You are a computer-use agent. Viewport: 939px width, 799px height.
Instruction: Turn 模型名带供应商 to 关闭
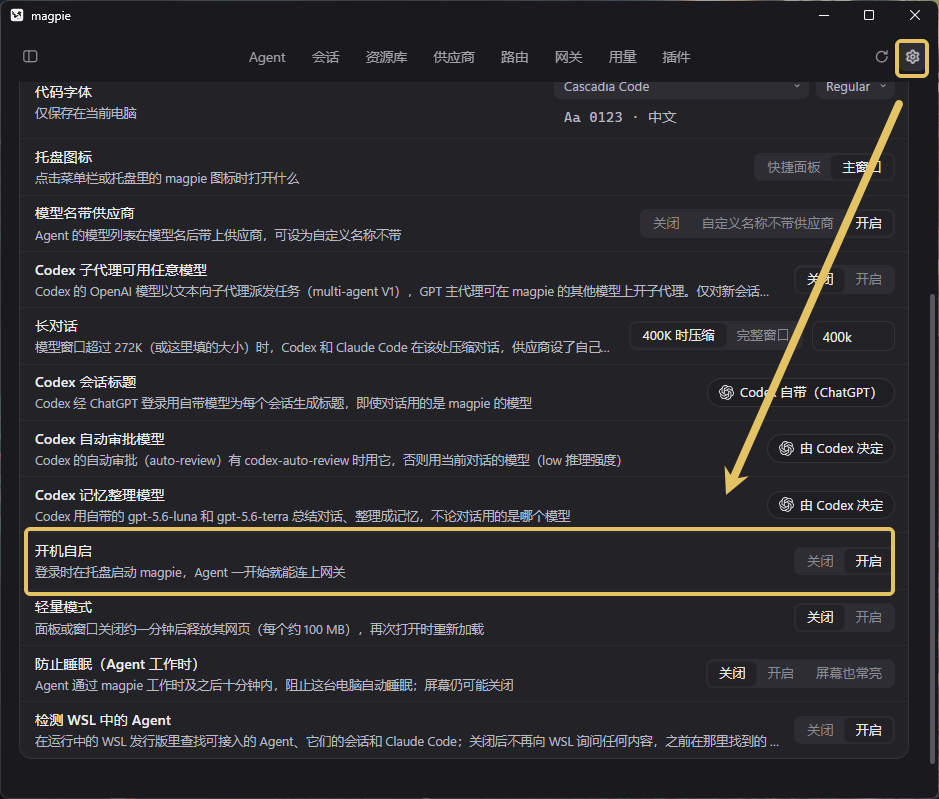pos(666,223)
